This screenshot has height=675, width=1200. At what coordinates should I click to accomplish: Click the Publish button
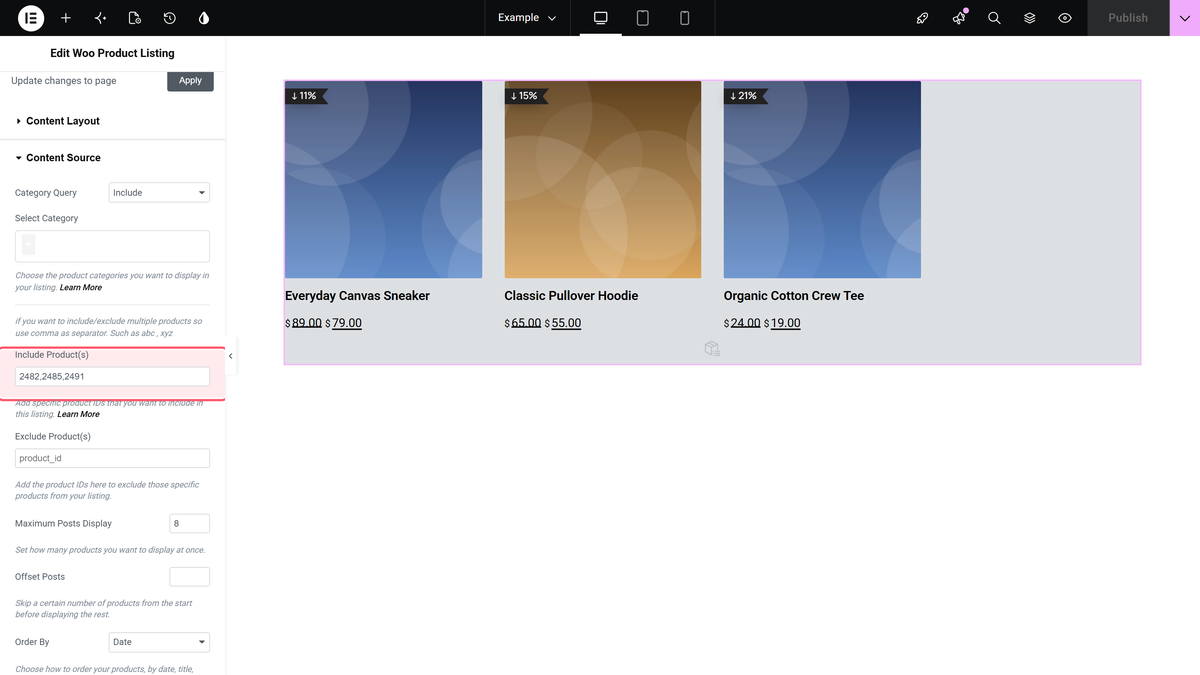tap(1128, 18)
